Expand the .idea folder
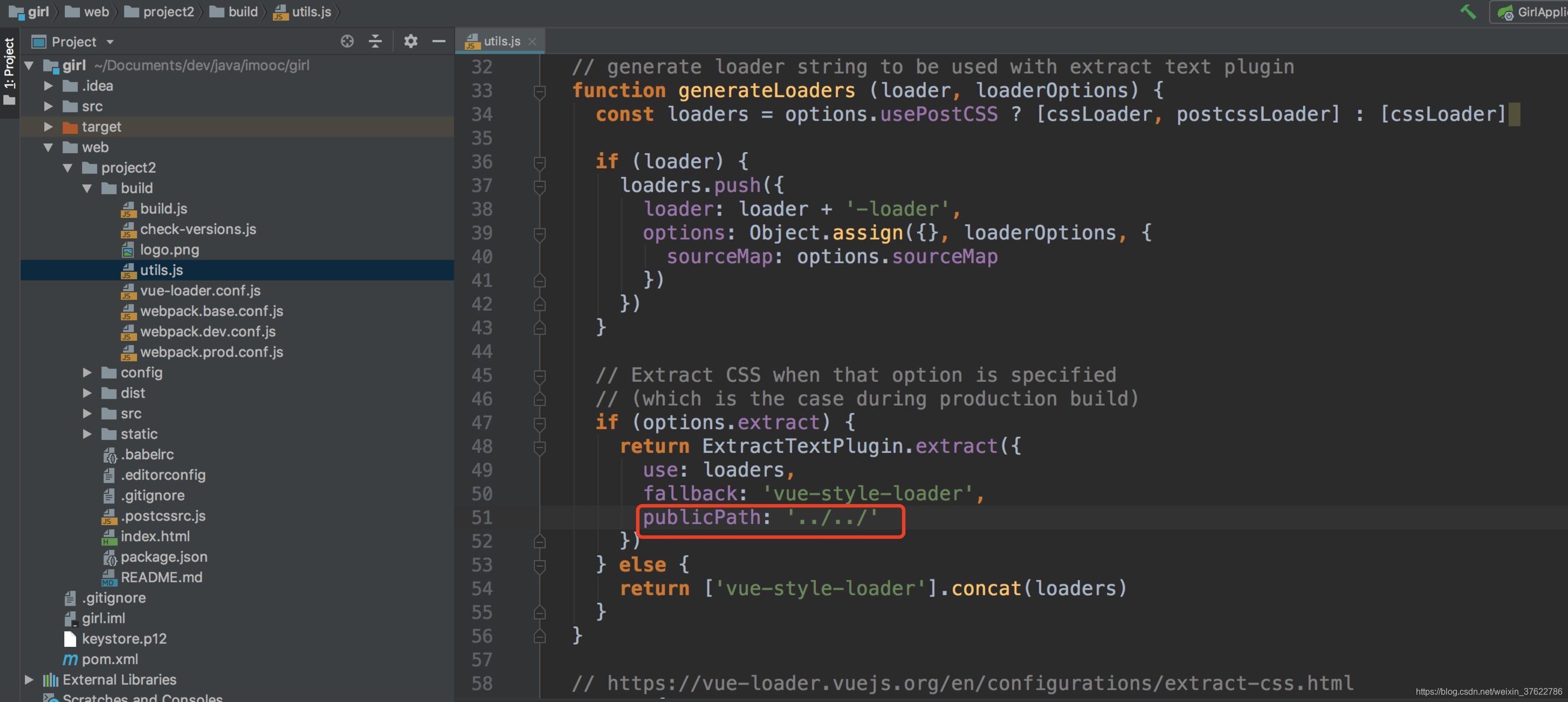Image resolution: width=1568 pixels, height=702 pixels. 48,86
